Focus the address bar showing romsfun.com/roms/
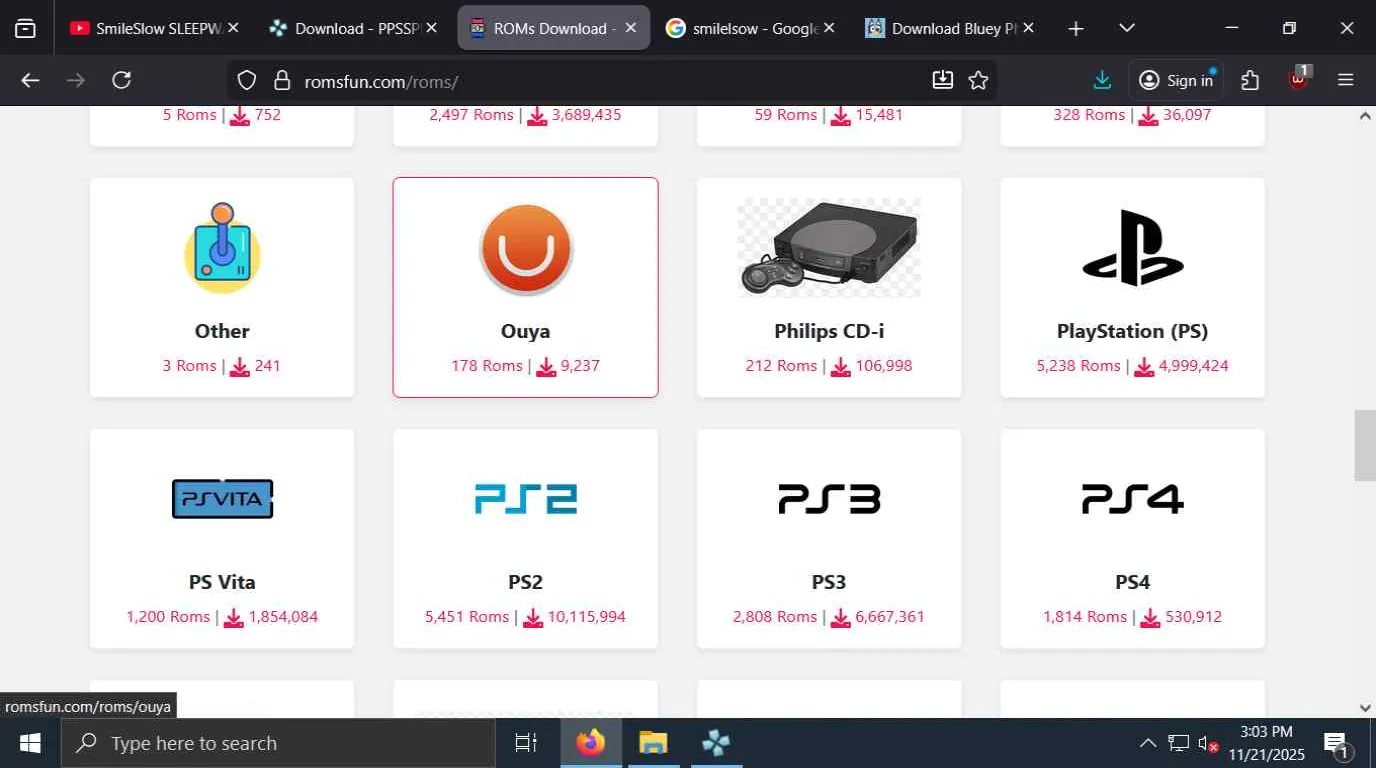This screenshot has width=1376, height=768. 612,80
